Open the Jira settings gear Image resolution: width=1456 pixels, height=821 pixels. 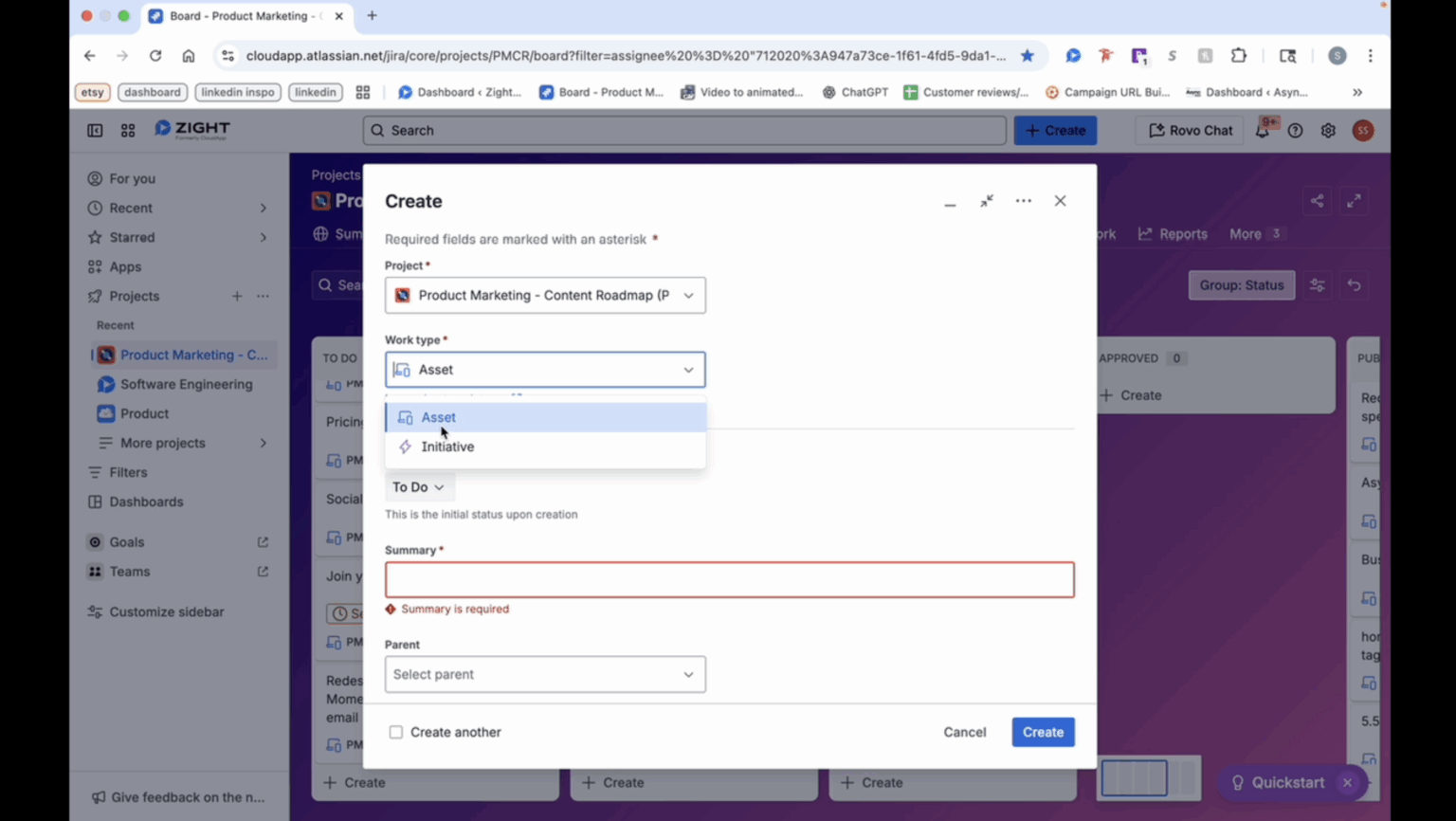[x=1328, y=130]
